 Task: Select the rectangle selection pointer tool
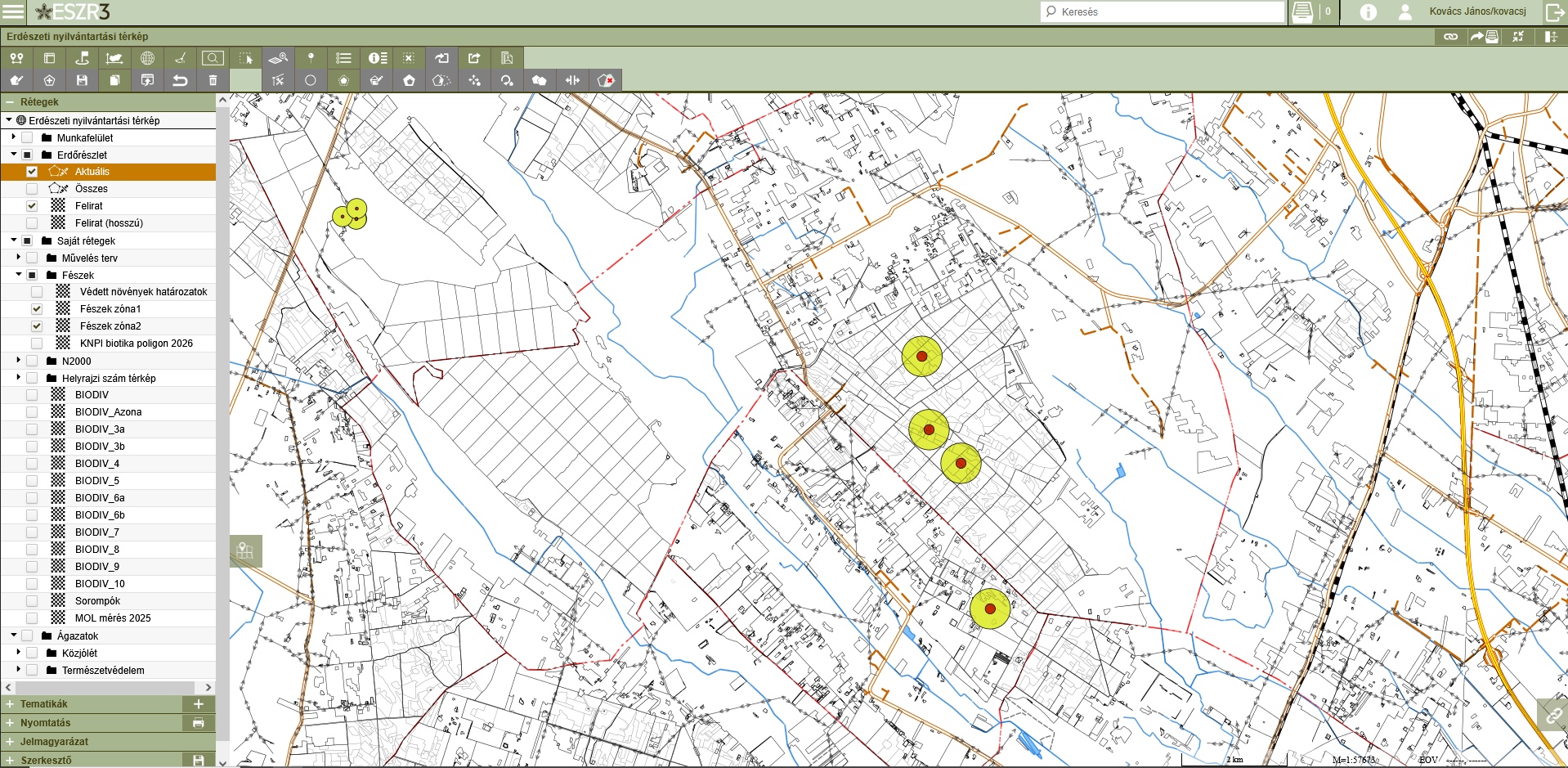tap(245, 58)
